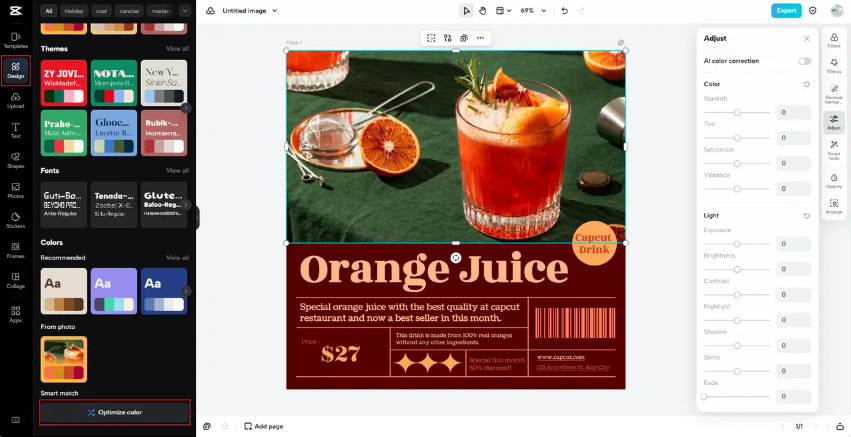Select the concise filter tag

click(130, 10)
